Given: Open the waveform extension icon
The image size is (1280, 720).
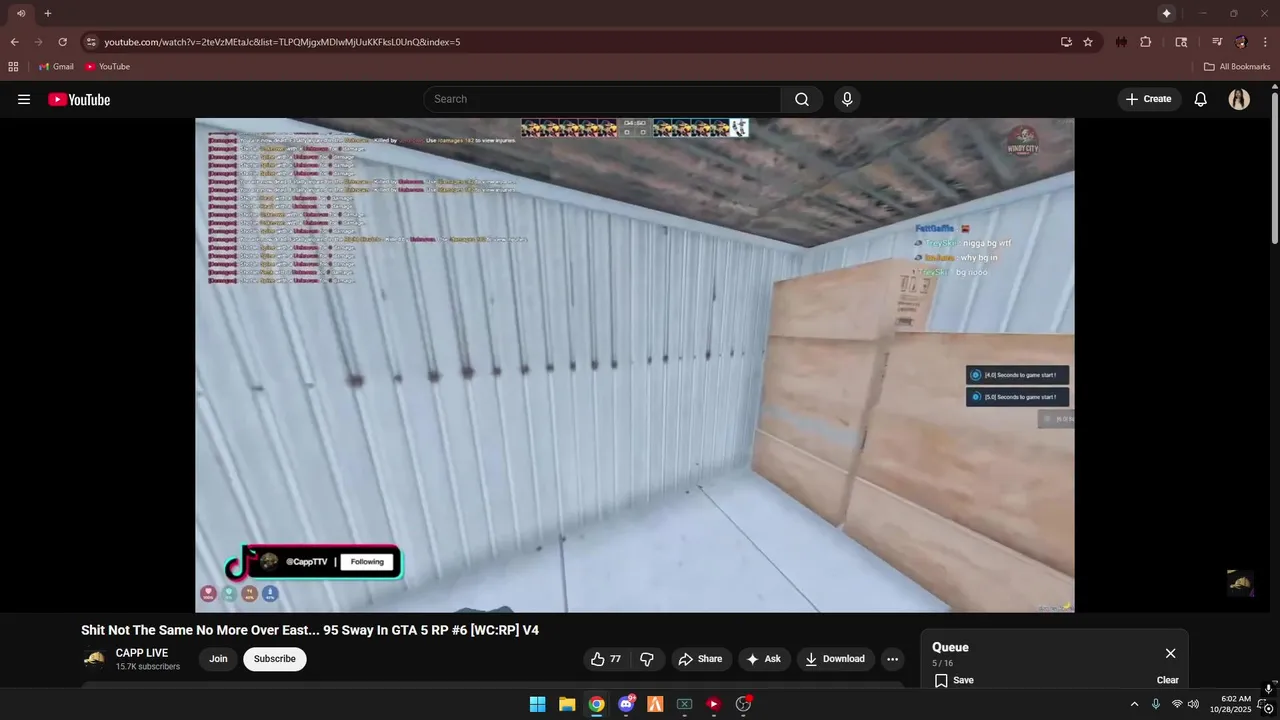Looking at the screenshot, I should (x=1121, y=42).
